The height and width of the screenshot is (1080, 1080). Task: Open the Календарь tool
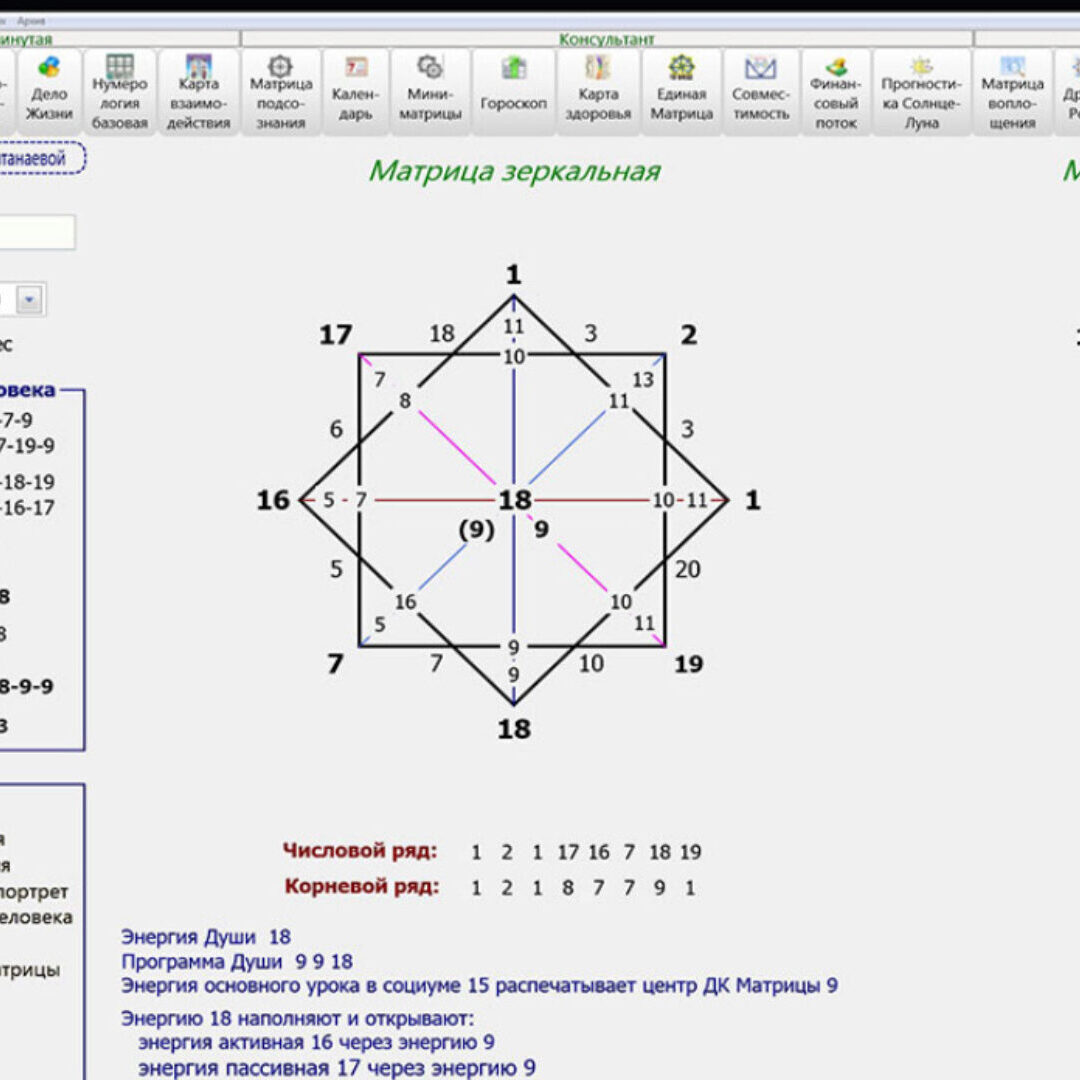point(355,92)
